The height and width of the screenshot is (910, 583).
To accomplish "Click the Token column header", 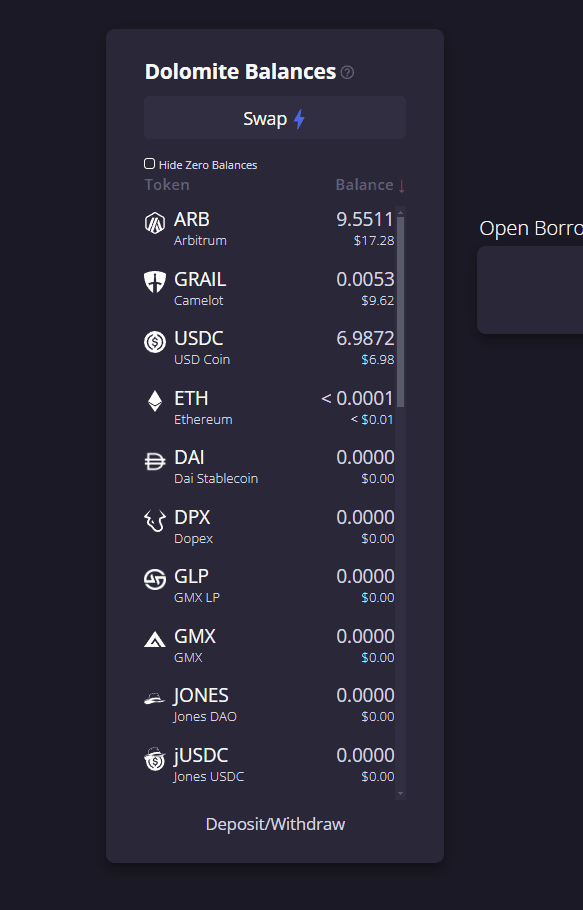I will point(167,185).
